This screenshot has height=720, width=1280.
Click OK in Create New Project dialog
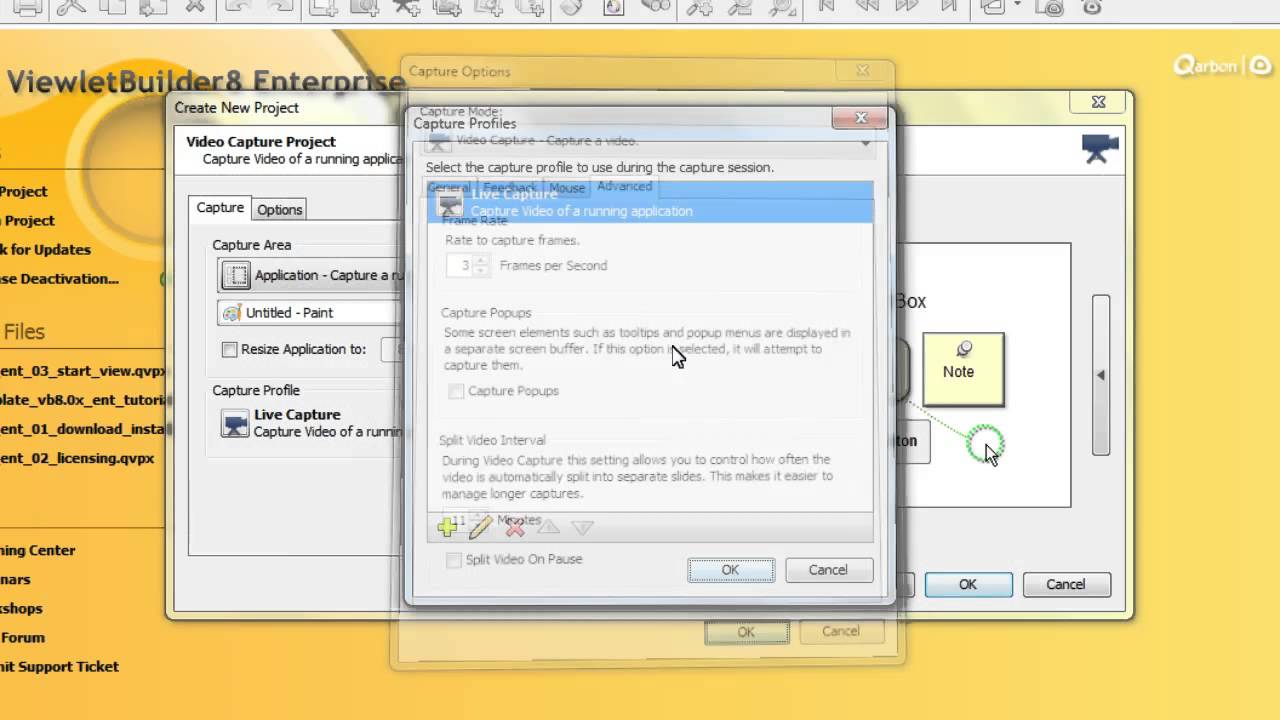(x=968, y=584)
